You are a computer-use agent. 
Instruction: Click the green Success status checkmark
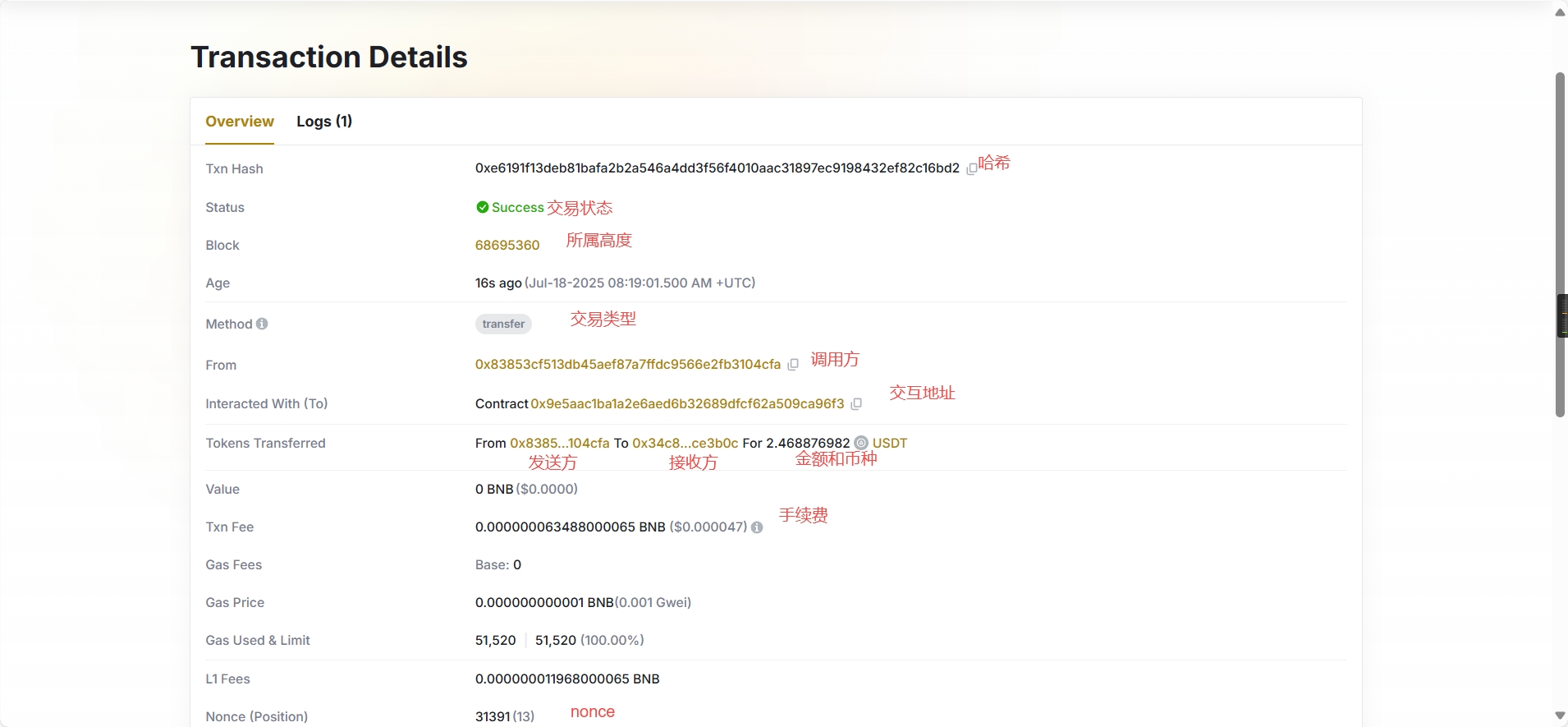click(483, 207)
